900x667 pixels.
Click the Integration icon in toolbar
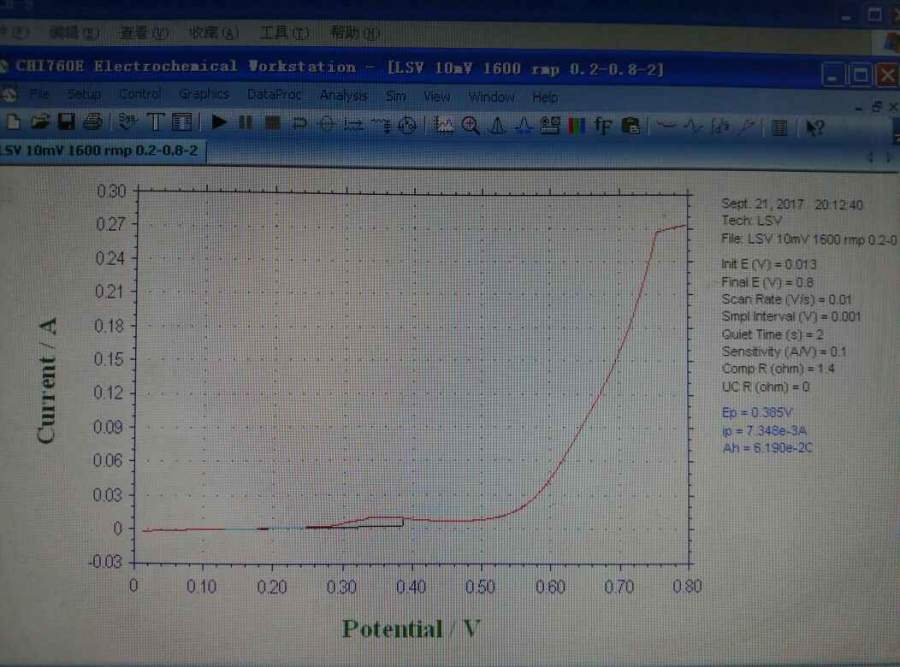tap(720, 126)
